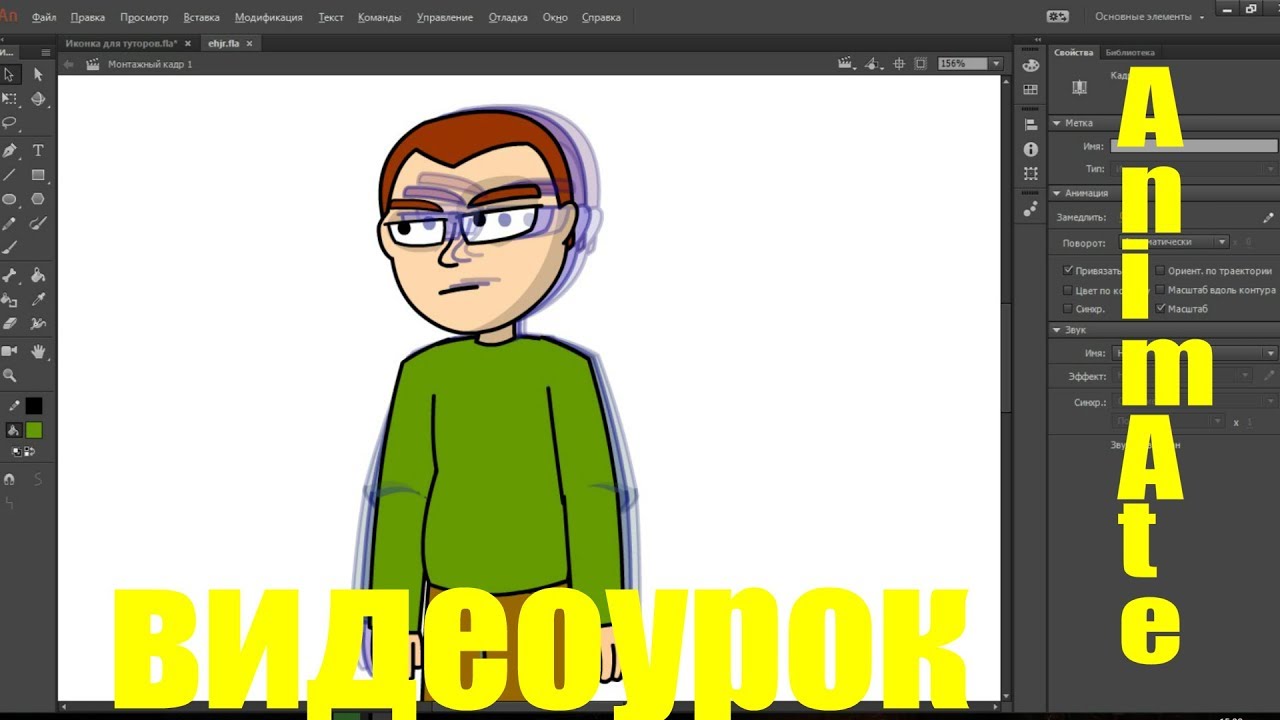The height and width of the screenshot is (720, 1280).
Task: Select the Paint Brush tool
Action: pos(38,224)
